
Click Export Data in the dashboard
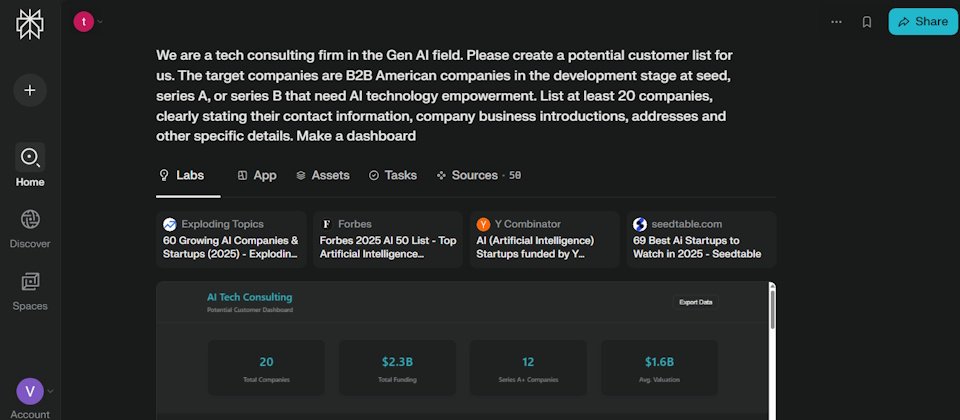click(696, 302)
